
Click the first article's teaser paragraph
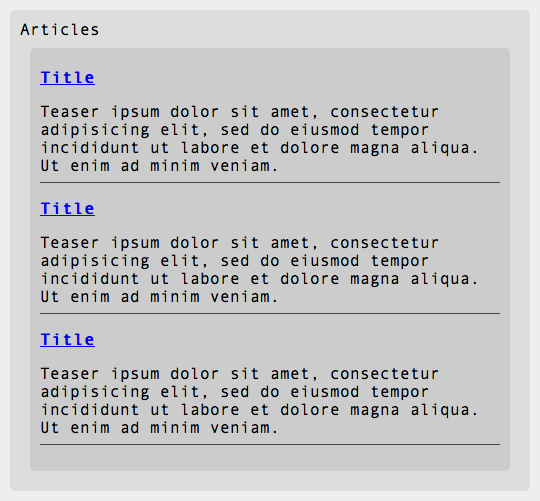[x=259, y=139]
